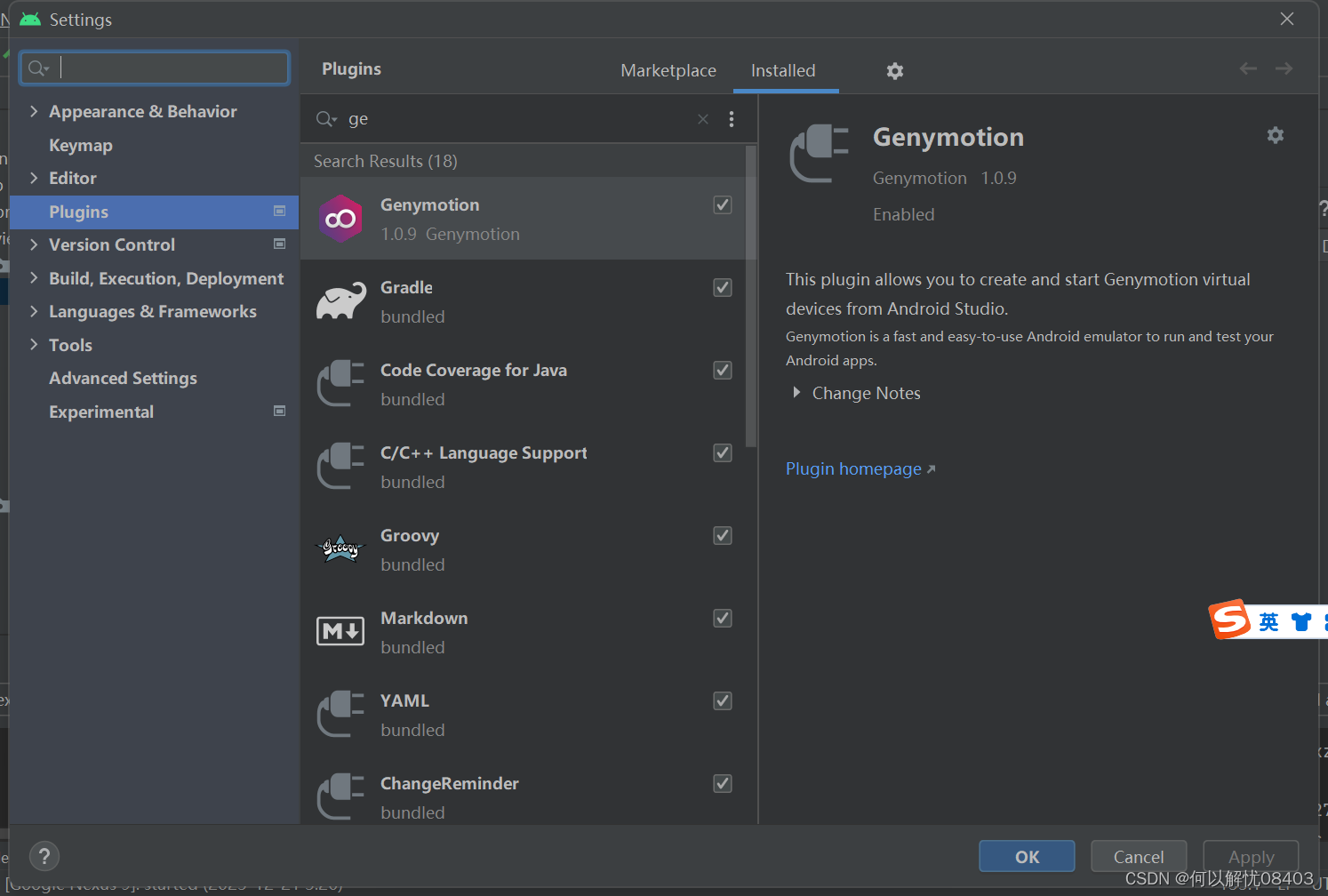Open Advanced Settings page
This screenshot has width=1328, height=896.
pyautogui.click(x=123, y=378)
